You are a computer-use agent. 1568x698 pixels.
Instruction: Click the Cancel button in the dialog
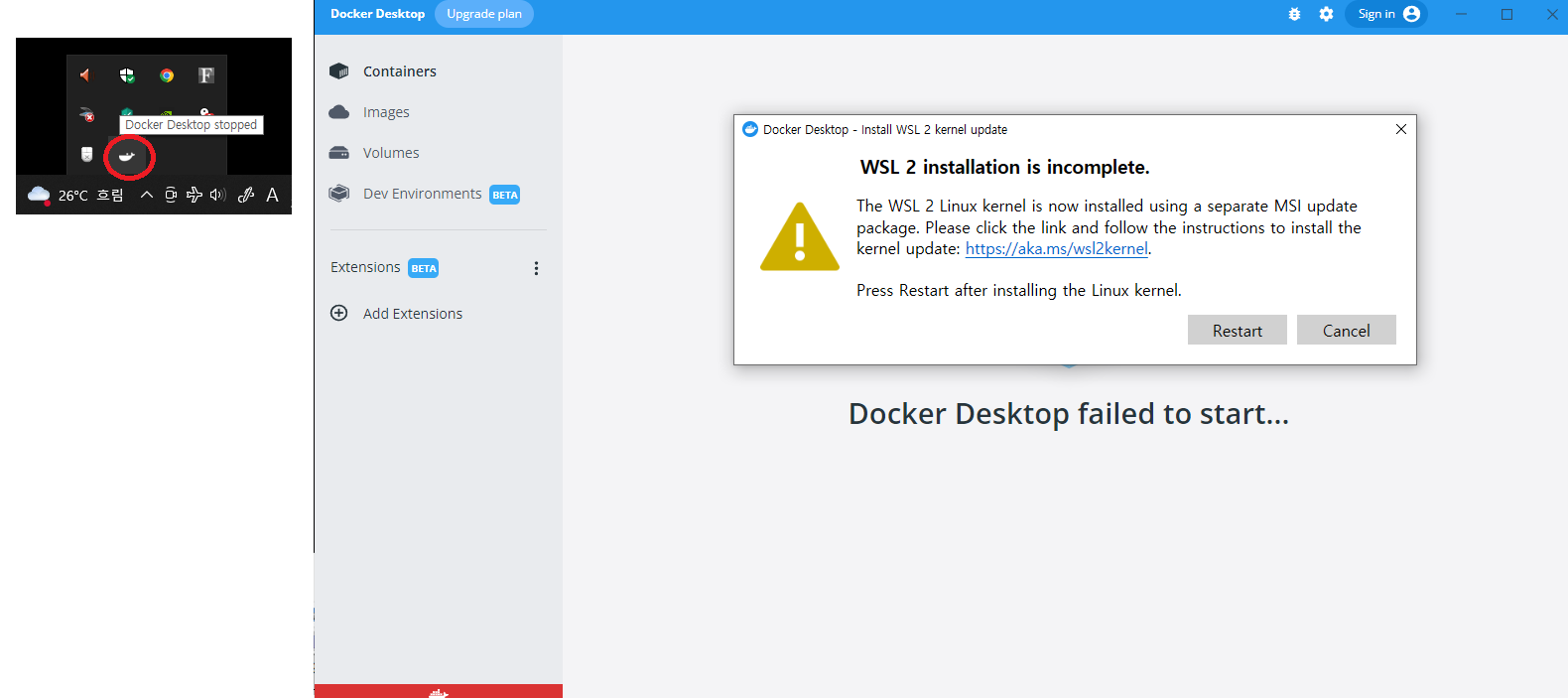pos(1347,331)
